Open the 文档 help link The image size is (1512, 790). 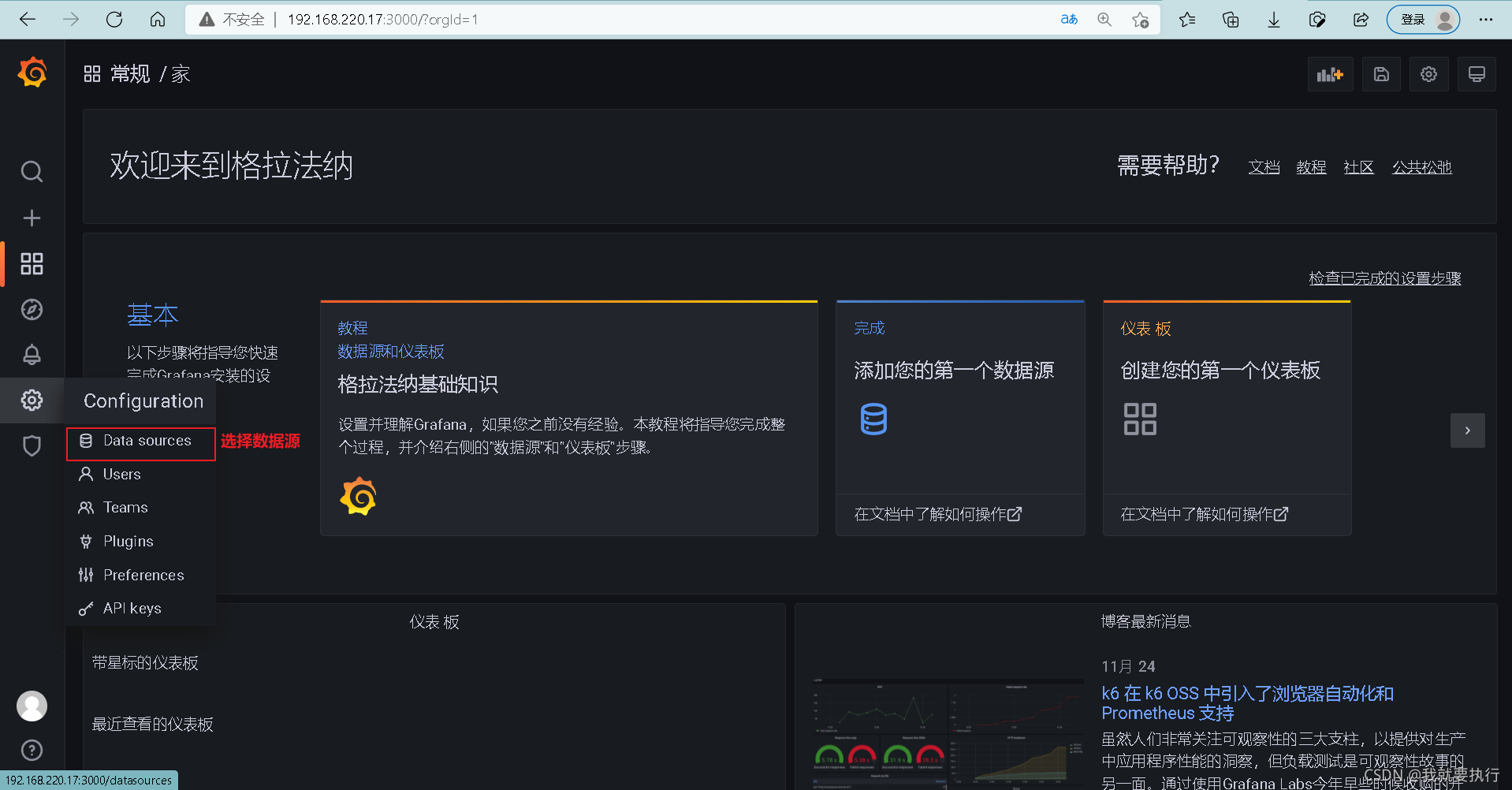(x=1264, y=167)
